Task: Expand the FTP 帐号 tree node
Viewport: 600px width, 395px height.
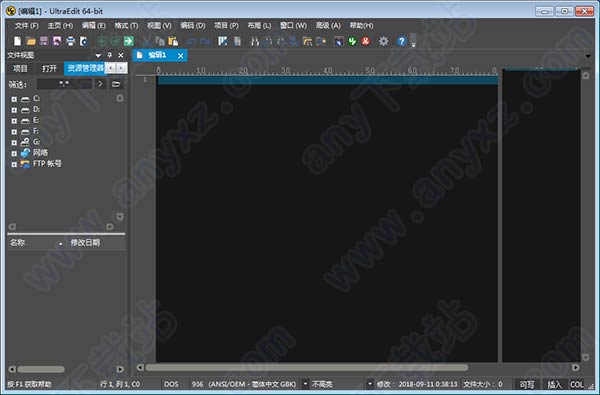Action: (14, 164)
